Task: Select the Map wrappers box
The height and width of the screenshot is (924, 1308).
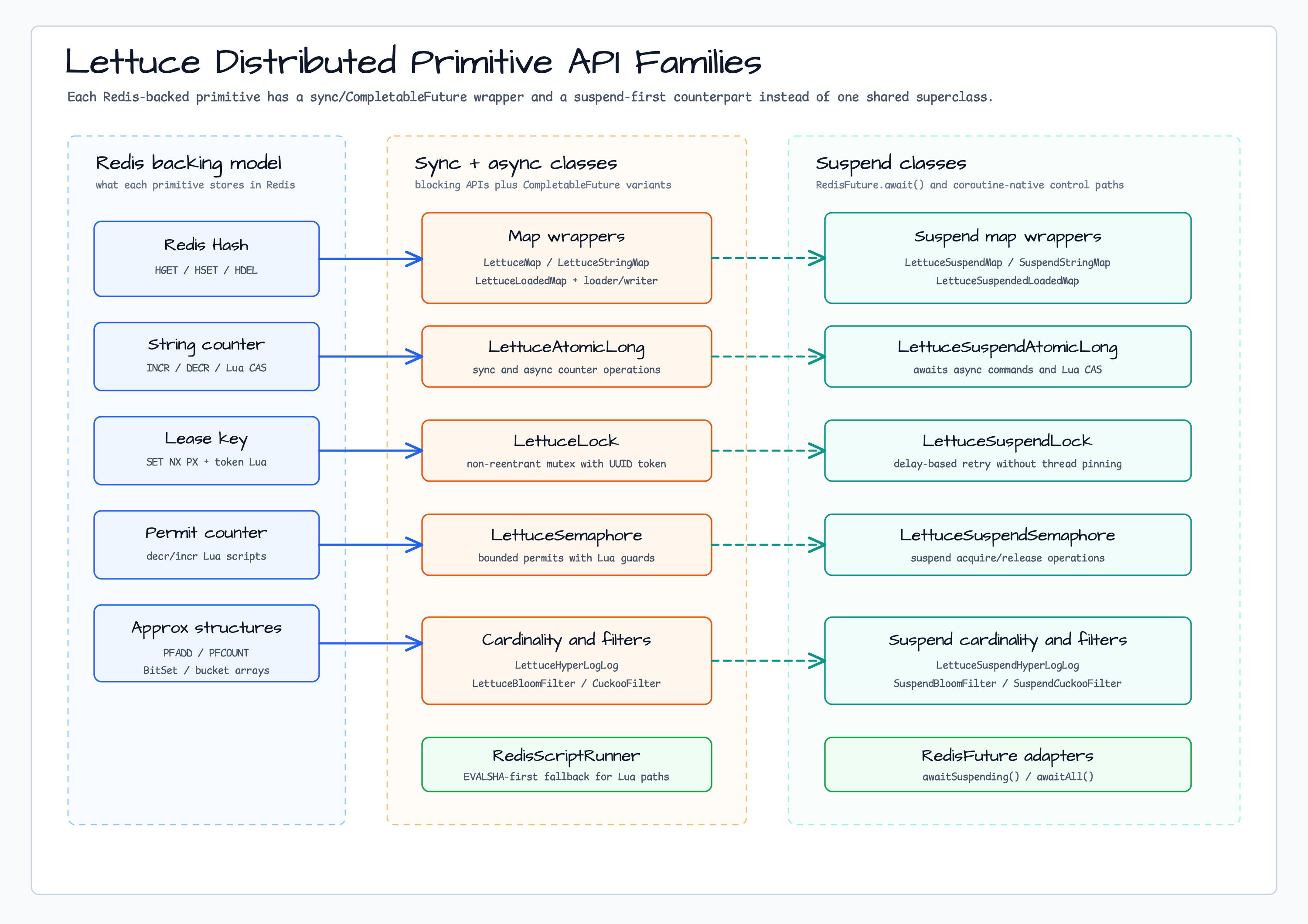Action: [567, 258]
